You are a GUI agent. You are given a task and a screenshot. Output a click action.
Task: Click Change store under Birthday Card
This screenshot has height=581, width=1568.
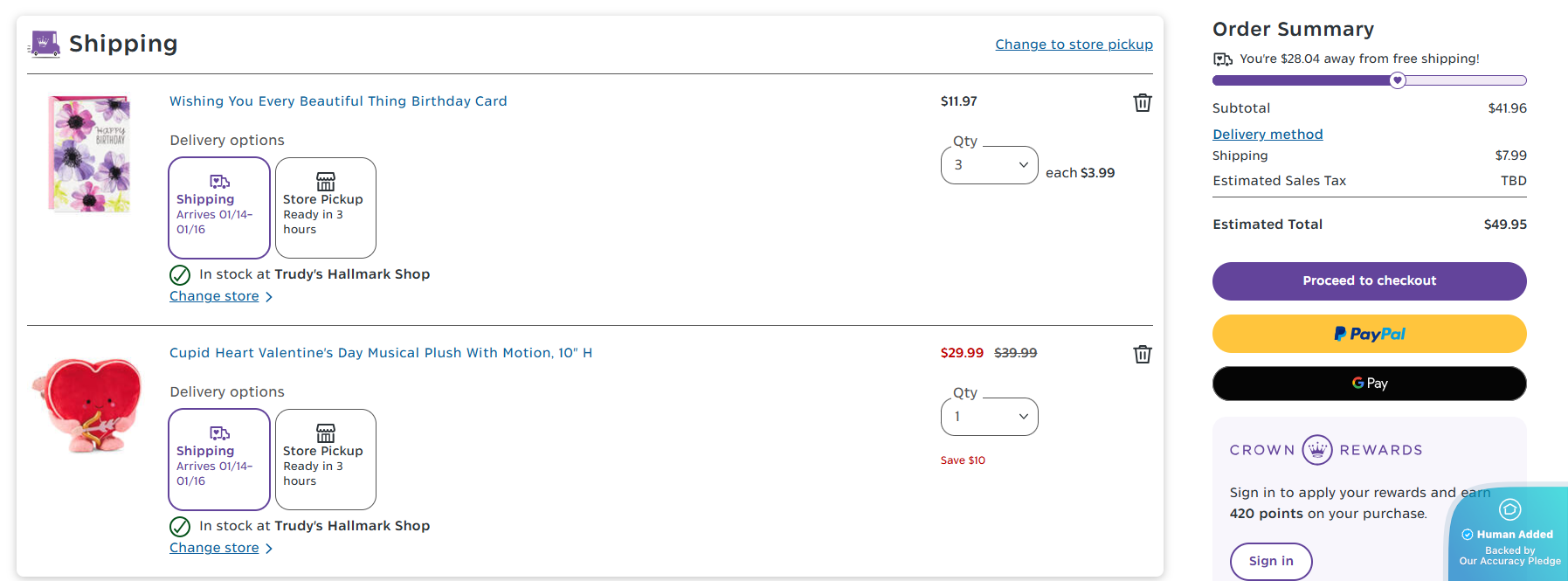click(x=214, y=296)
